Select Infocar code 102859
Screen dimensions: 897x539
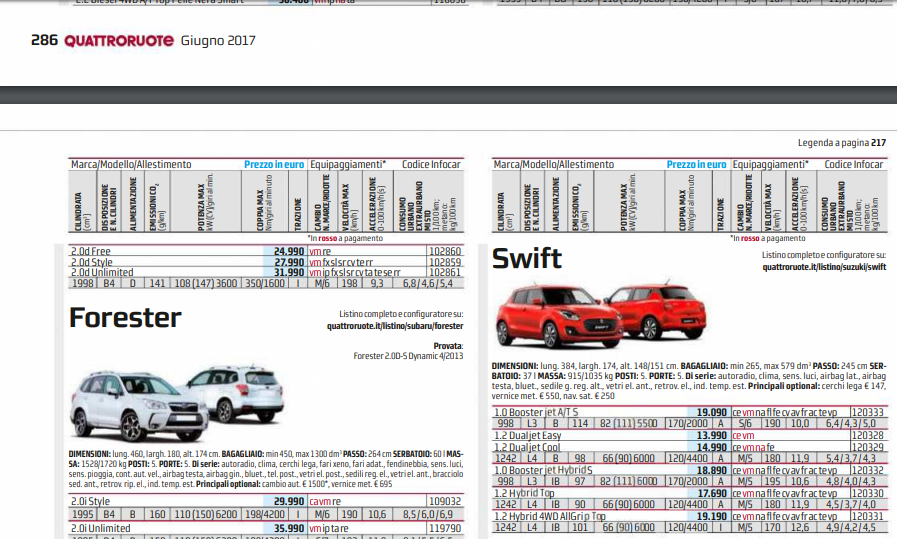pos(444,262)
